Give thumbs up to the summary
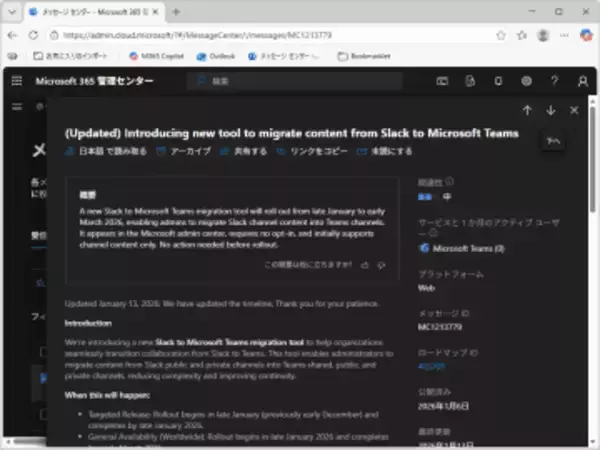The height and width of the screenshot is (450, 600). 365,265
